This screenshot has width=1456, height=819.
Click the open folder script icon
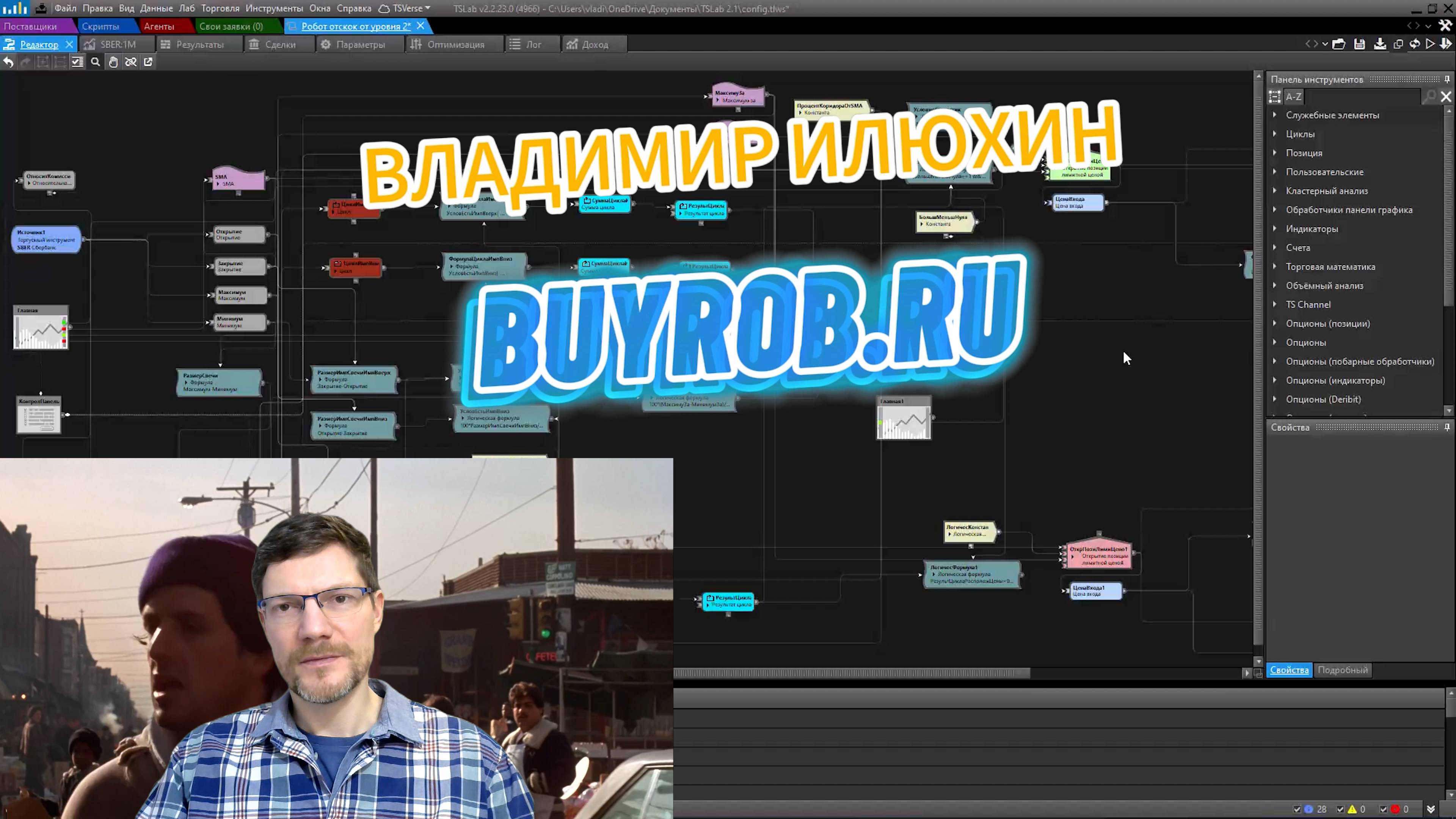pos(1338,44)
